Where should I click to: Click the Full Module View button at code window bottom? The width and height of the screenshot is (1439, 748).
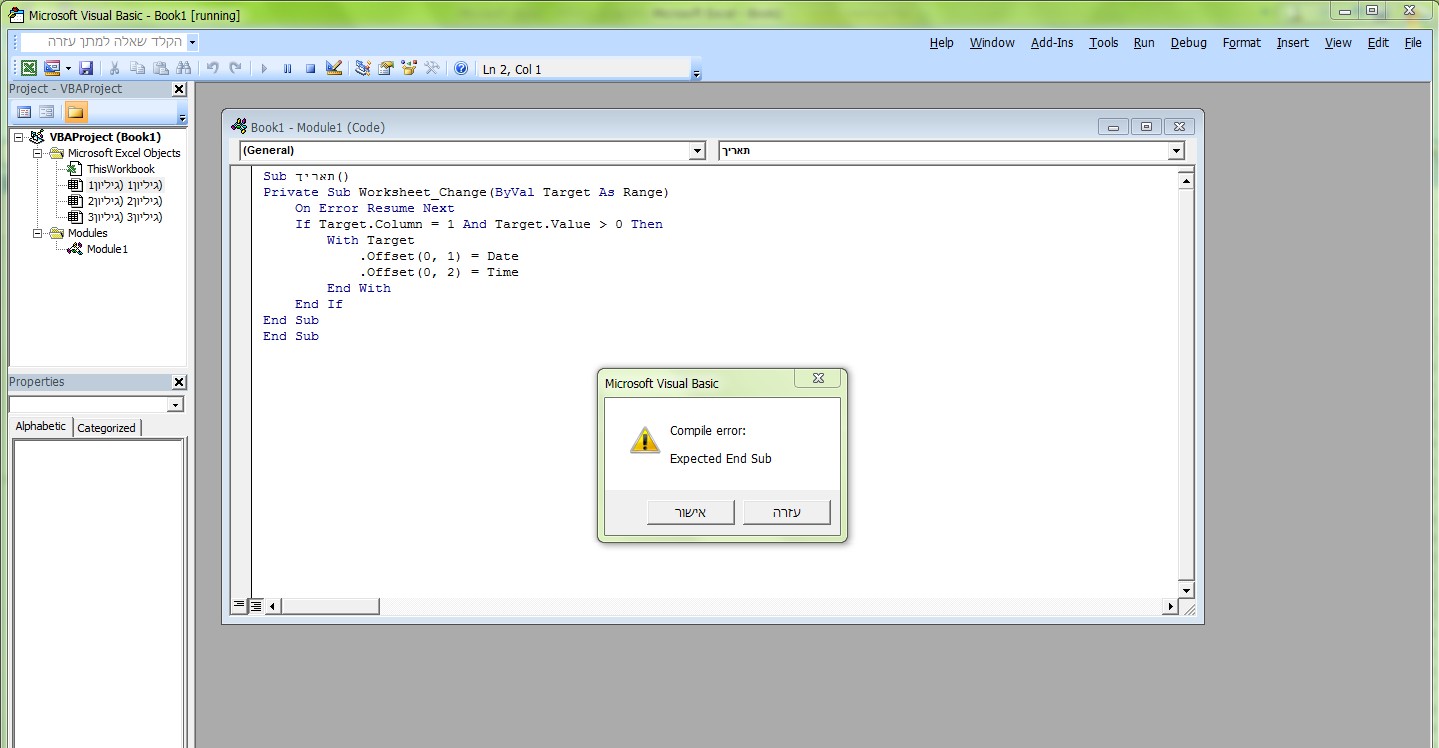[x=256, y=605]
